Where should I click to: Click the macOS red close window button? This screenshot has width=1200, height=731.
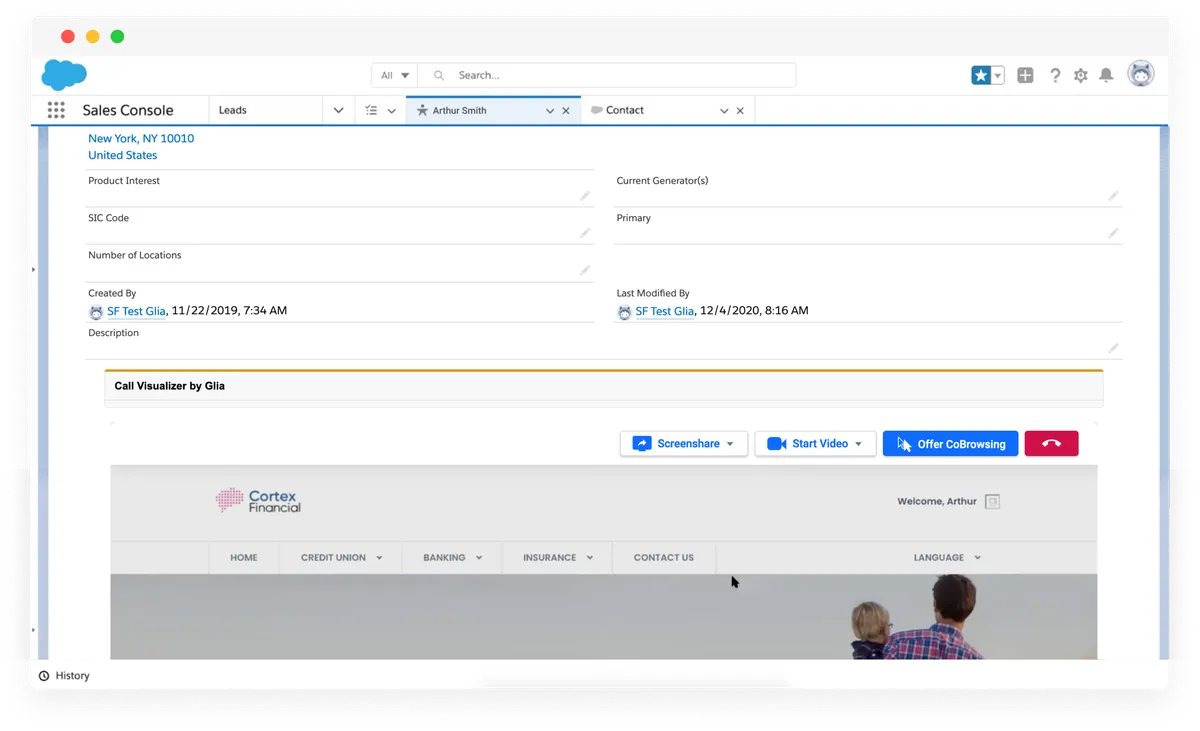tap(68, 37)
